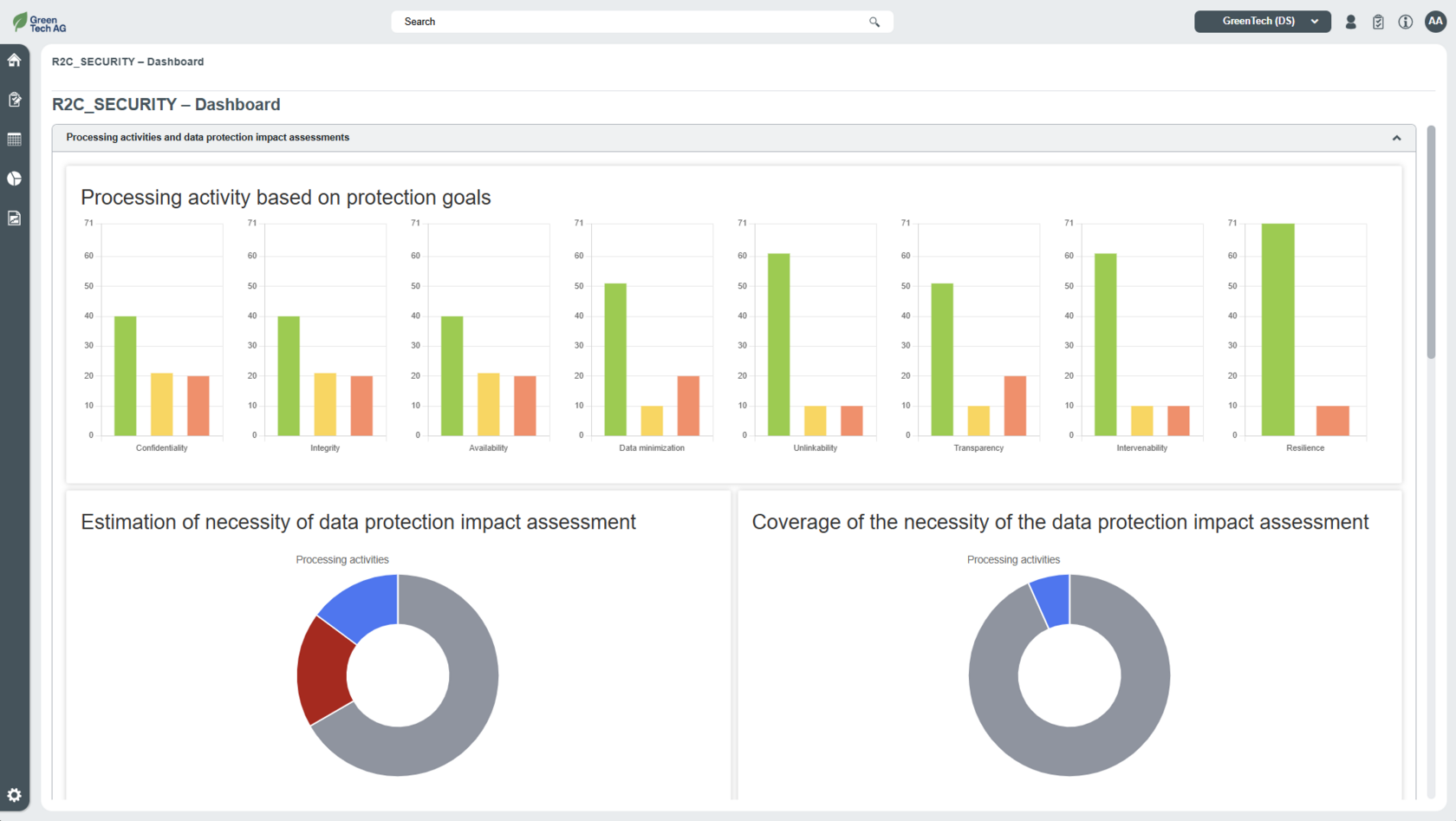Screen dimensions: 1456x821
Task: Open the pie chart dashboard icon
Action: 15,179
